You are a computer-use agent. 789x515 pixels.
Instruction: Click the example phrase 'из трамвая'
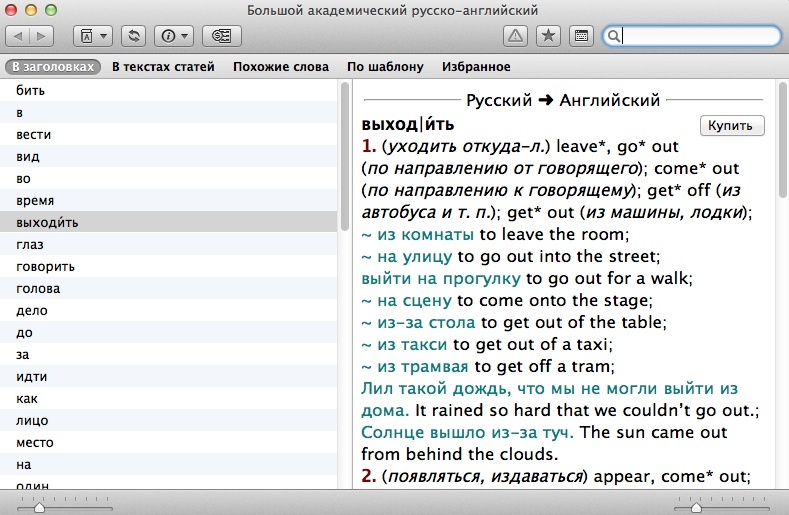pyautogui.click(x=423, y=367)
